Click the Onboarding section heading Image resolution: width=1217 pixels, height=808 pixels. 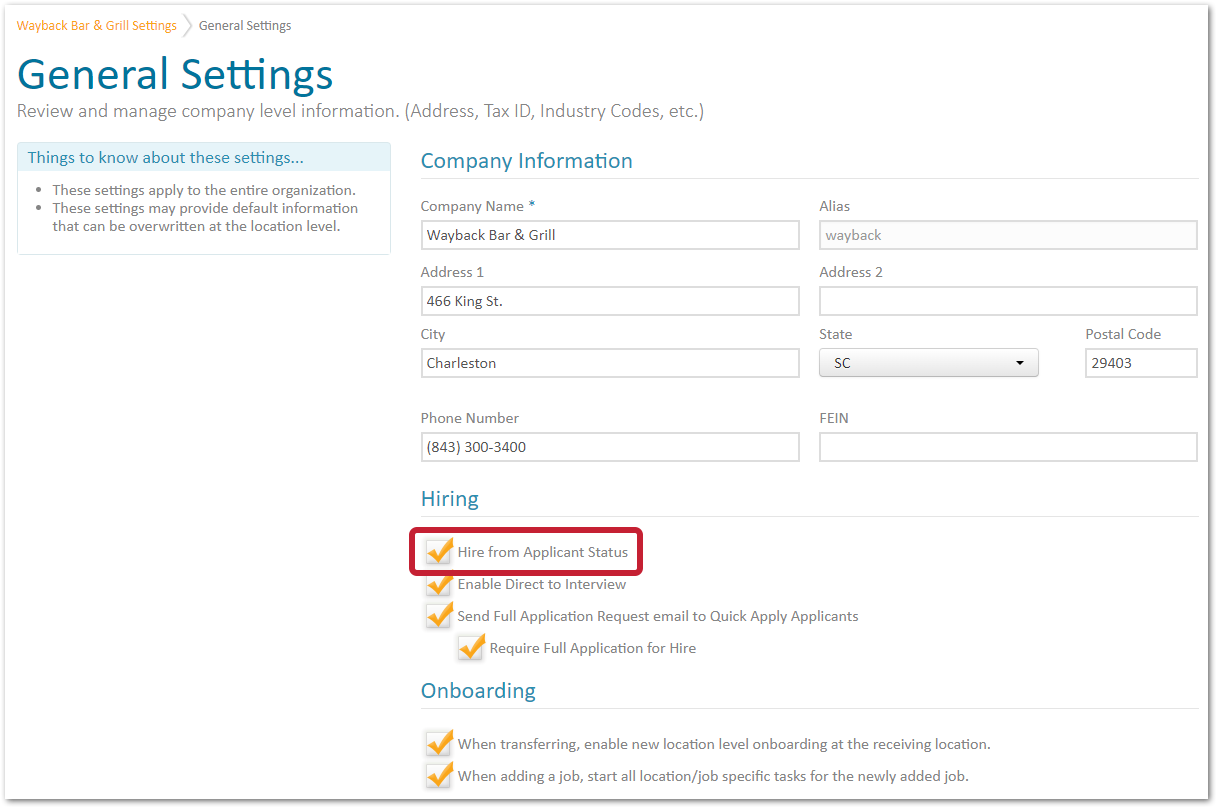click(478, 690)
